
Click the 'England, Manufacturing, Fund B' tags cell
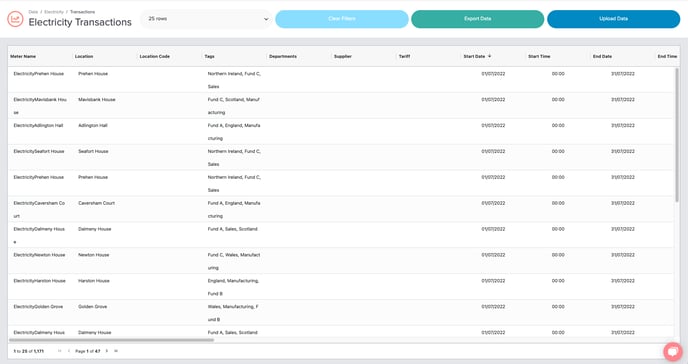click(233, 287)
